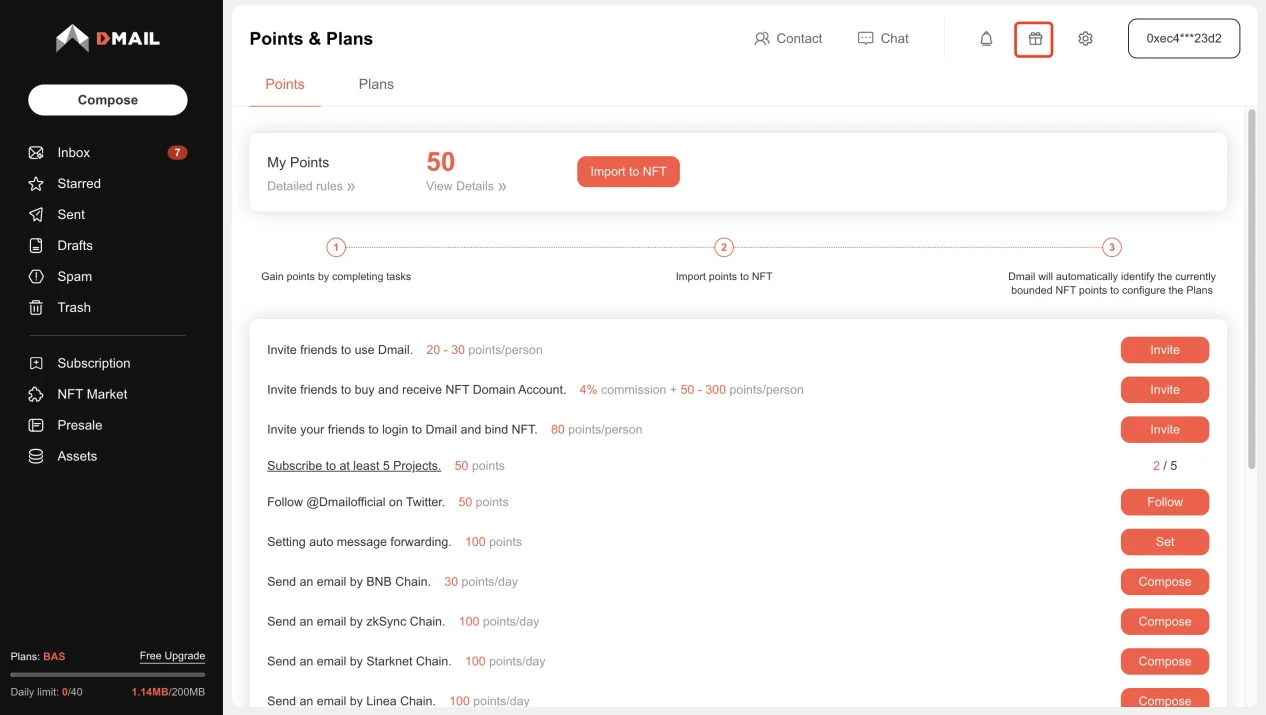
Task: Click the Starred star icon in sidebar
Action: (x=36, y=184)
